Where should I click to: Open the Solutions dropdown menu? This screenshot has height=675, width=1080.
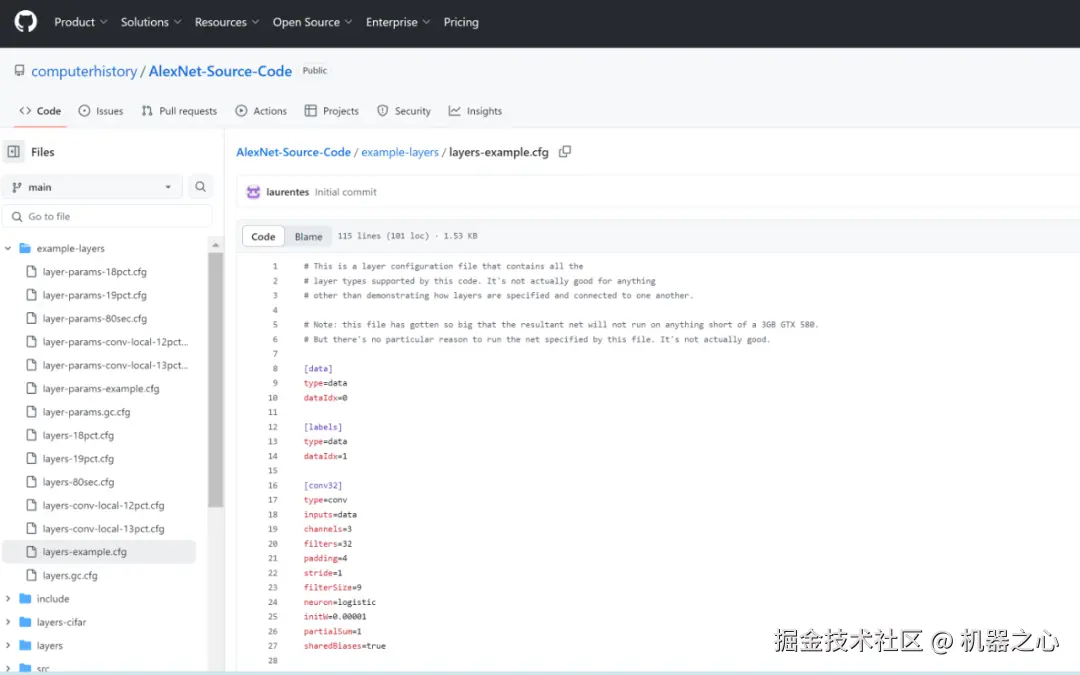tap(151, 22)
